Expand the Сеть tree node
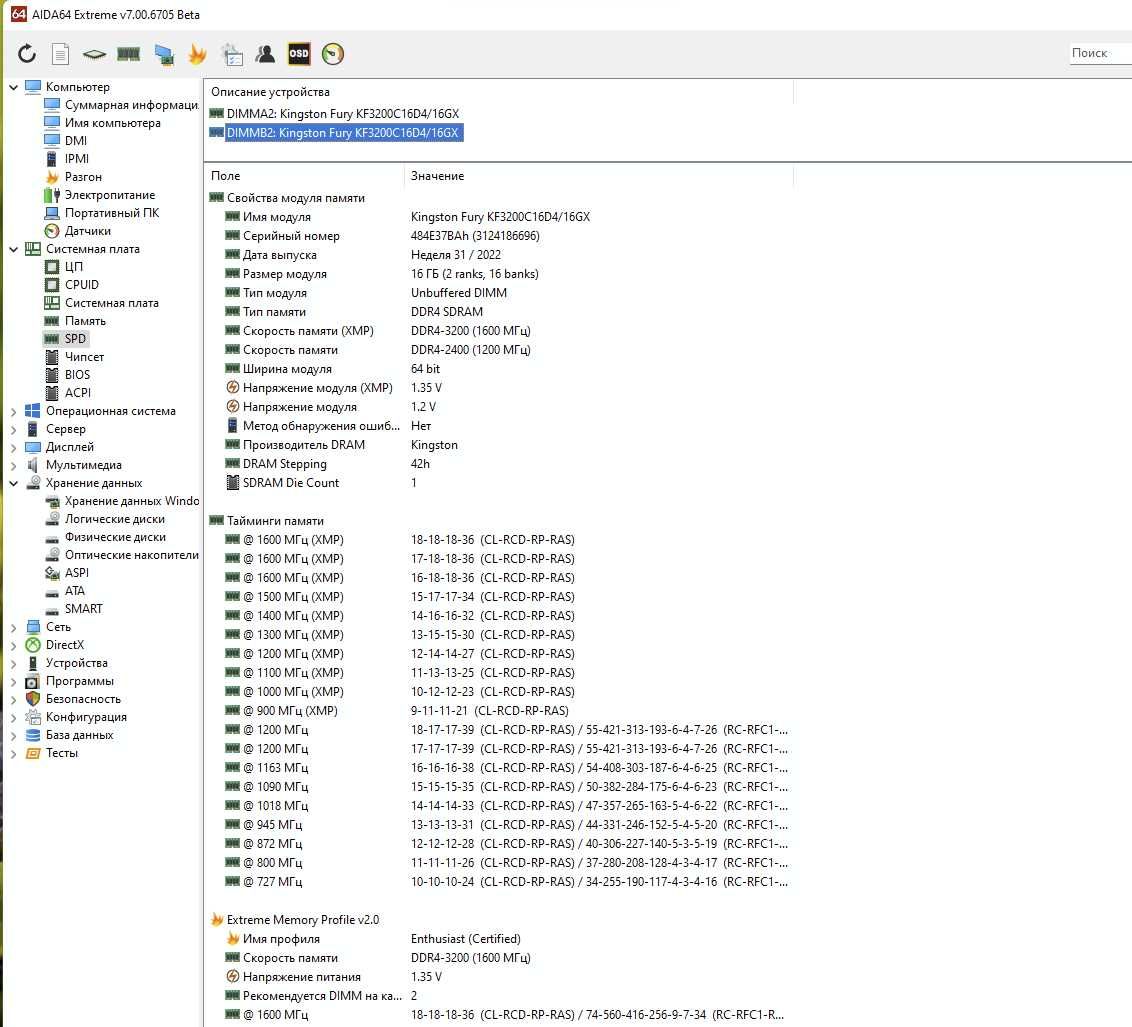Image resolution: width=1132 pixels, height=1027 pixels. (x=14, y=627)
